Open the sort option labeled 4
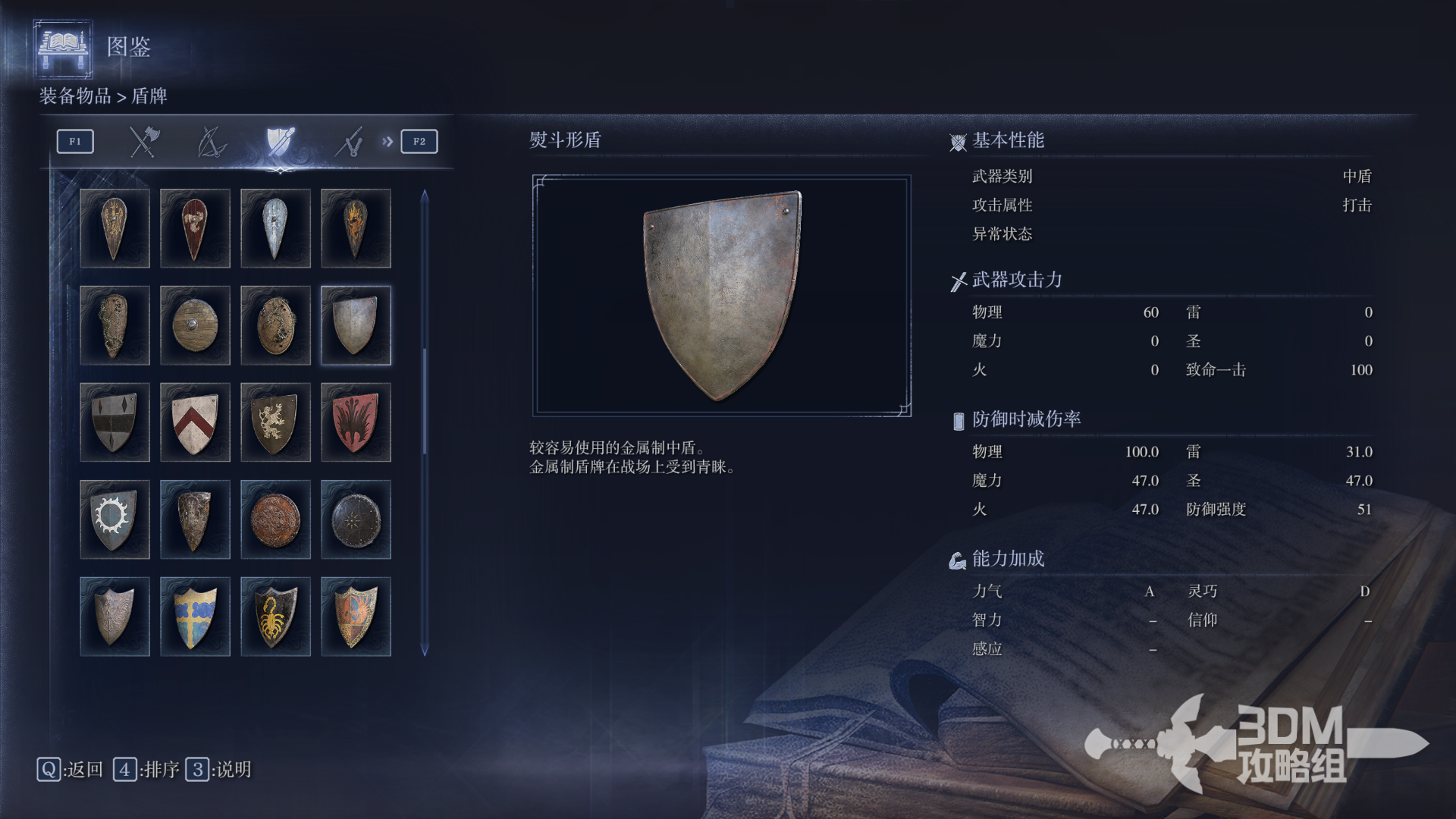 click(x=146, y=770)
